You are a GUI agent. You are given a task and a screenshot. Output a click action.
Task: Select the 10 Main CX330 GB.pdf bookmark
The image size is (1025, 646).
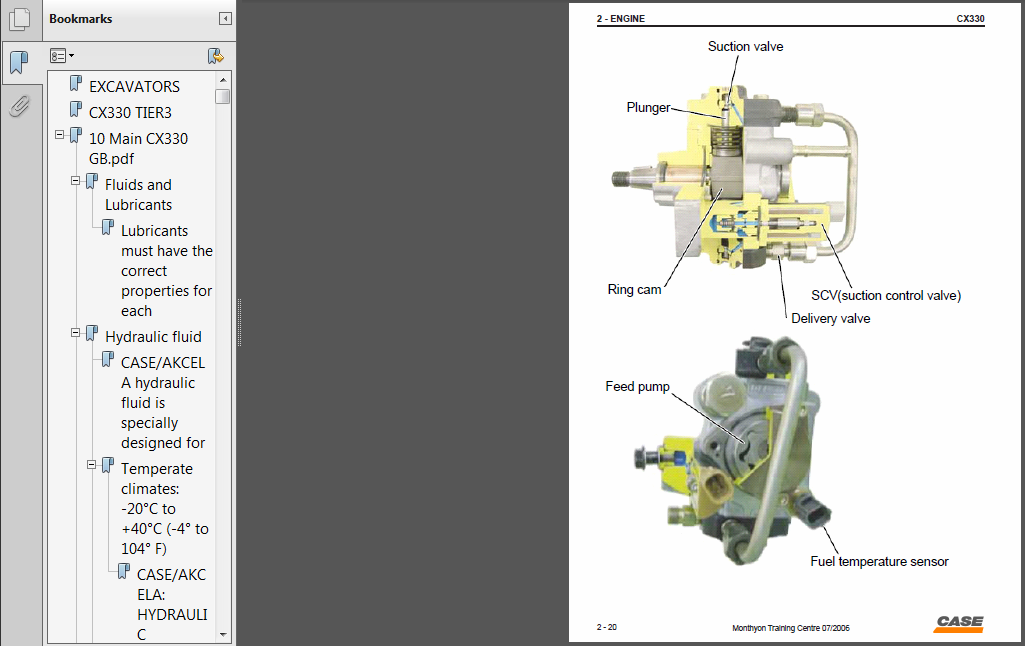click(x=139, y=148)
